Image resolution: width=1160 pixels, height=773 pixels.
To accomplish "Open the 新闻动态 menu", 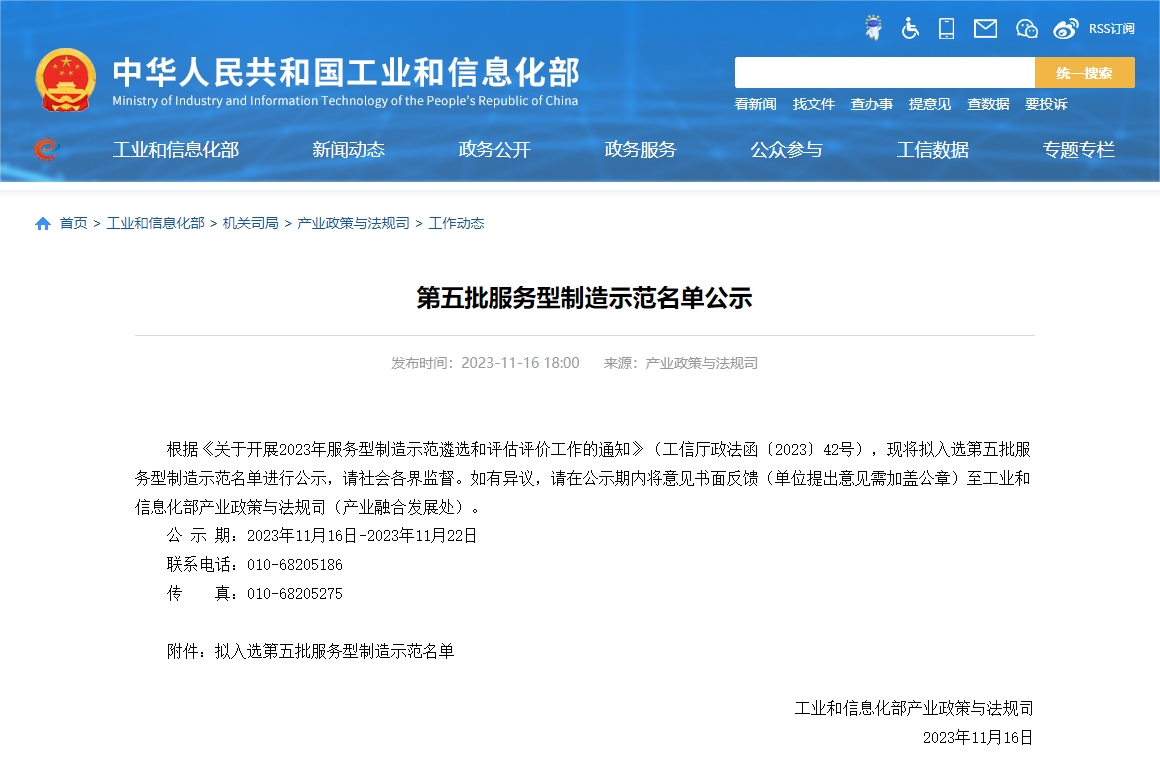I will [348, 149].
